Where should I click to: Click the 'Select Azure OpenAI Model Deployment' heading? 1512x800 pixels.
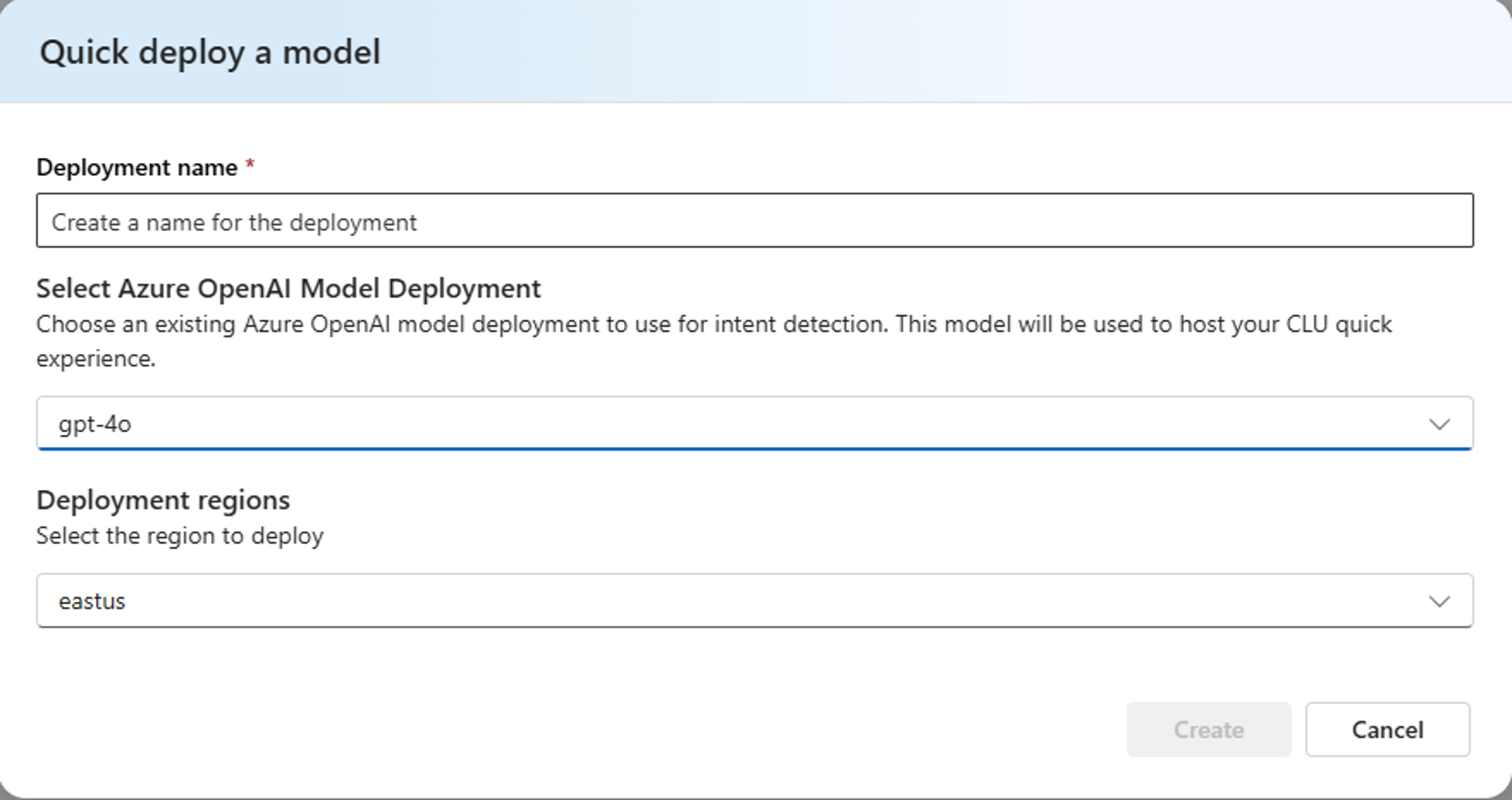click(288, 288)
